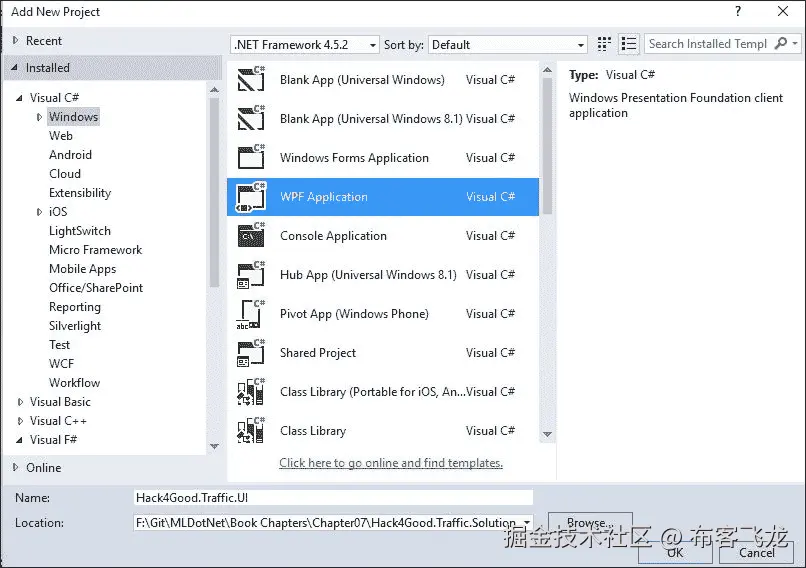Select the Pivot App (Windows Phone) icon
The width and height of the screenshot is (806, 568).
(x=250, y=314)
